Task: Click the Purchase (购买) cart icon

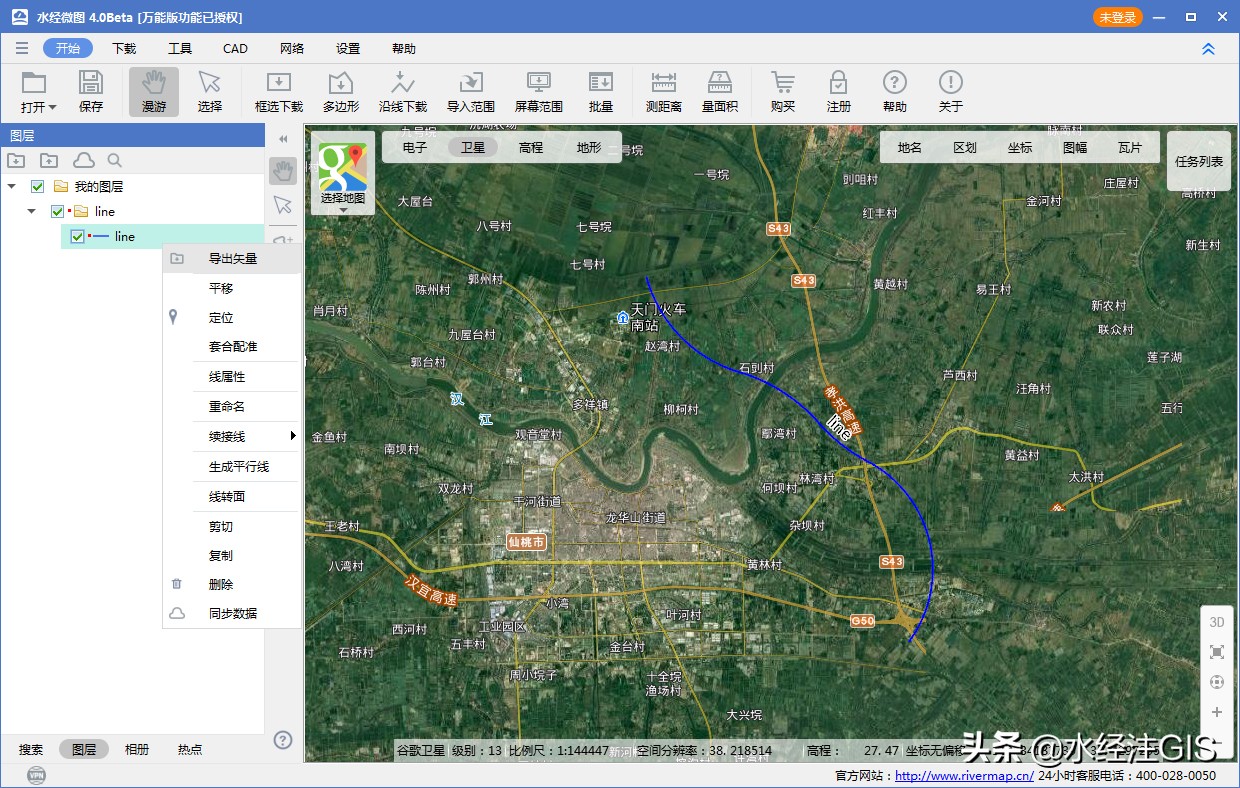Action: pos(783,83)
